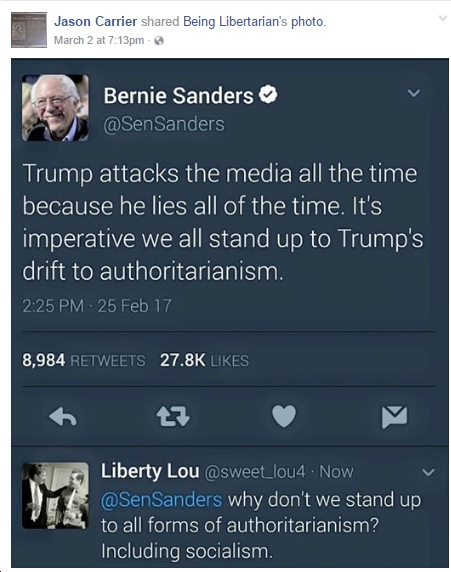View the 8,984 retweets list
This screenshot has height=572, width=451.
(84, 360)
